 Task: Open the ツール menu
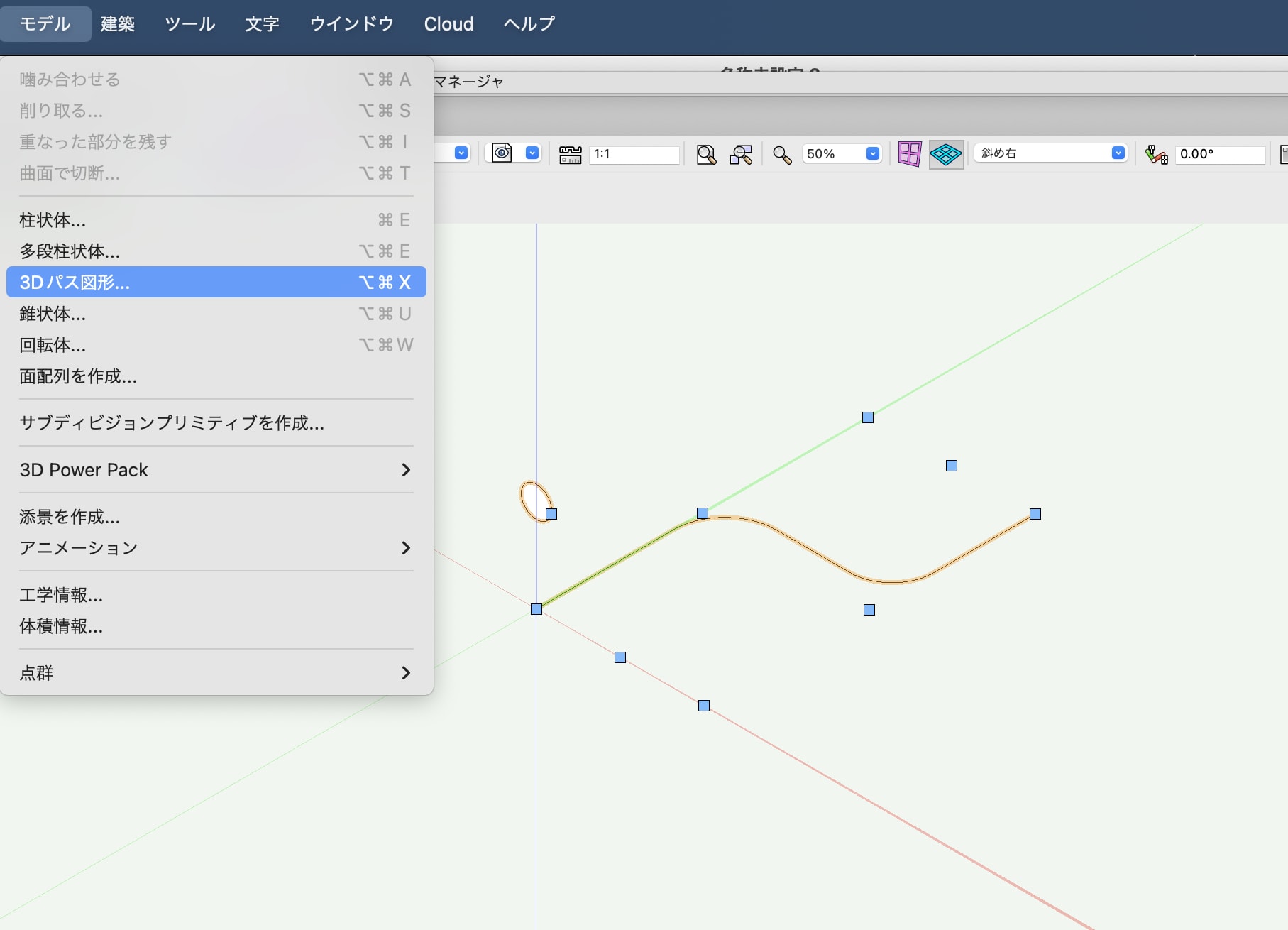point(190,24)
